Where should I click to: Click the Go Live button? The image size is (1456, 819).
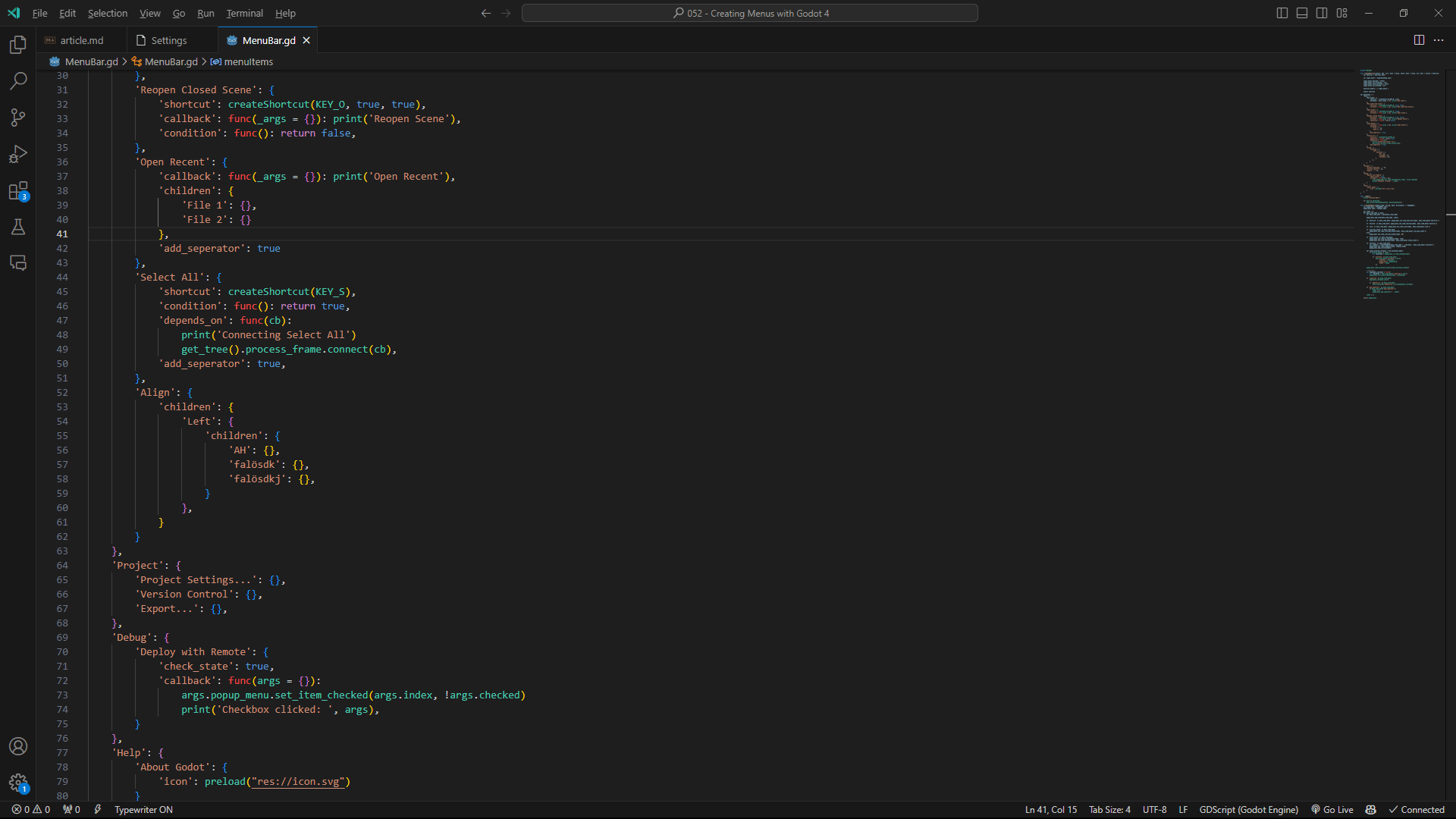[1332, 810]
